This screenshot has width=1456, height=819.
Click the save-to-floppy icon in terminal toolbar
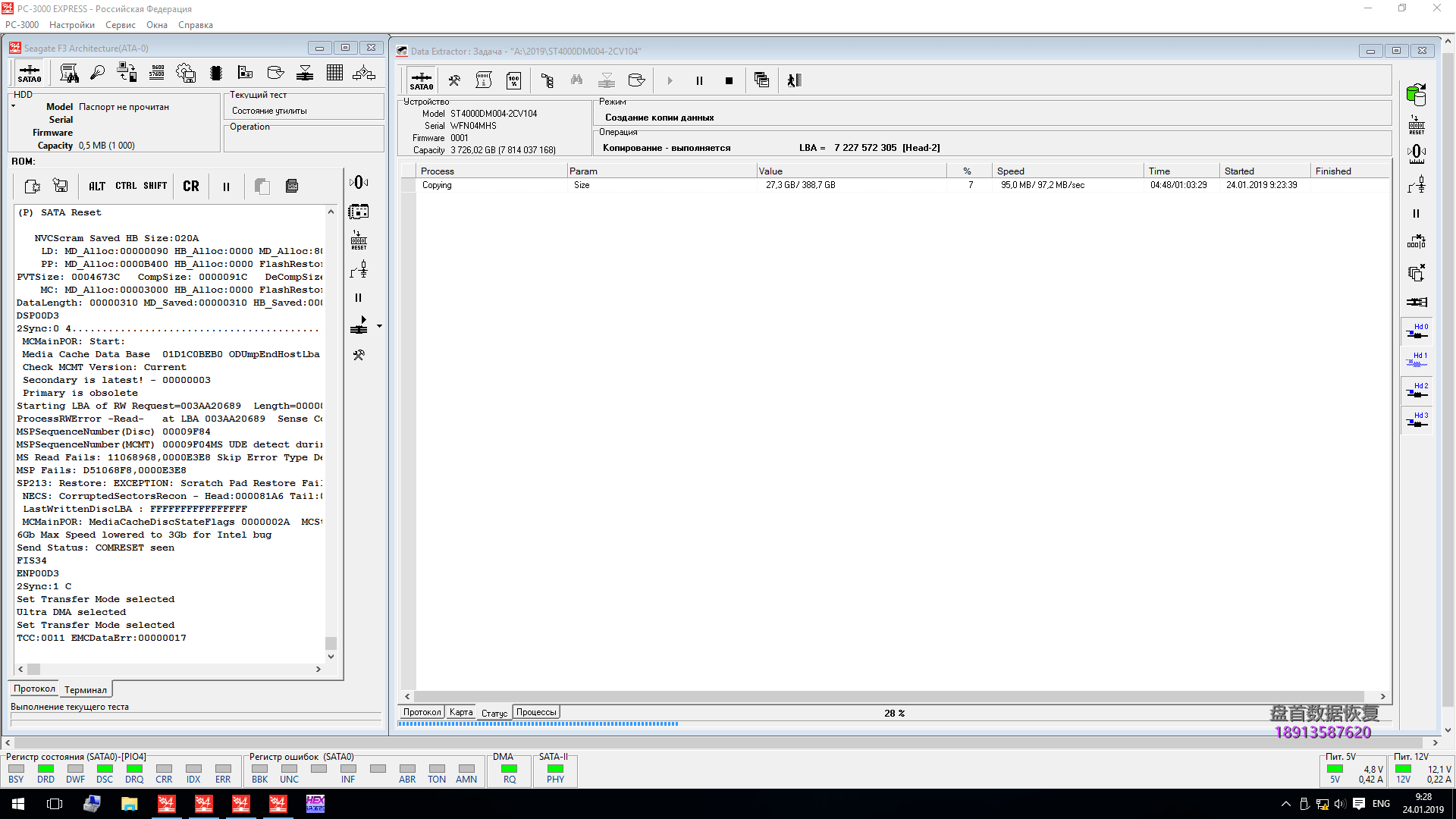pyautogui.click(x=61, y=186)
